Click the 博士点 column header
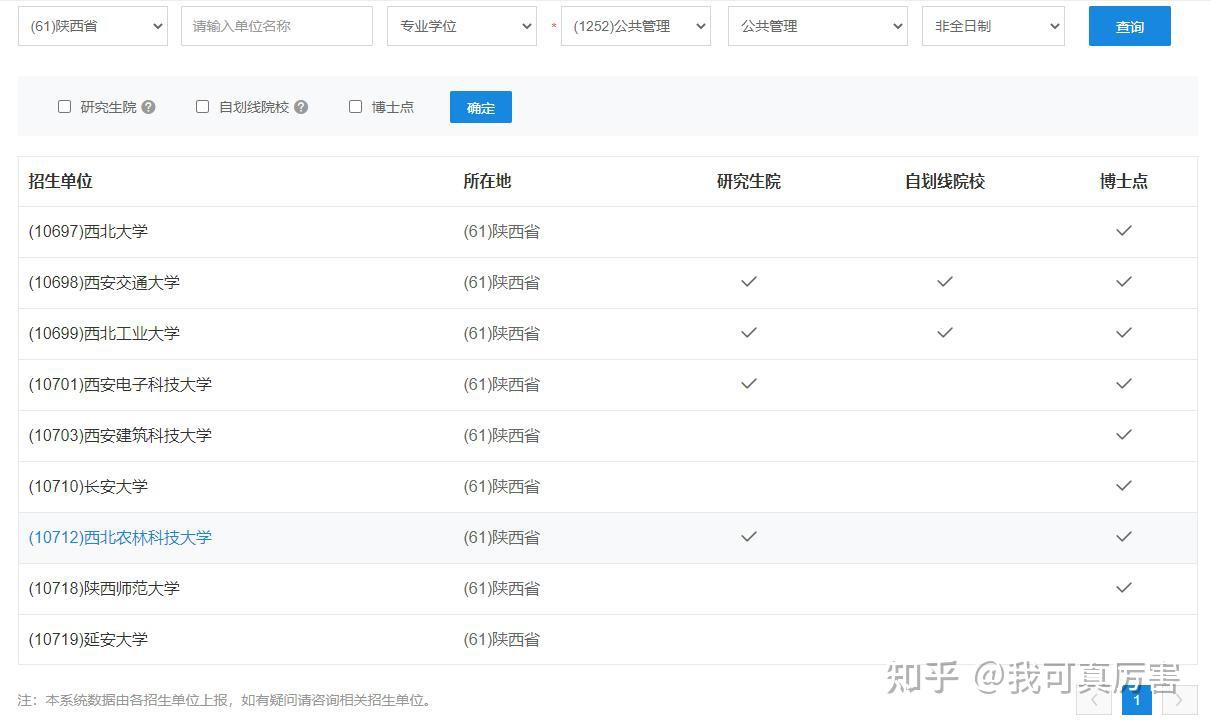1211x726 pixels. [1124, 181]
